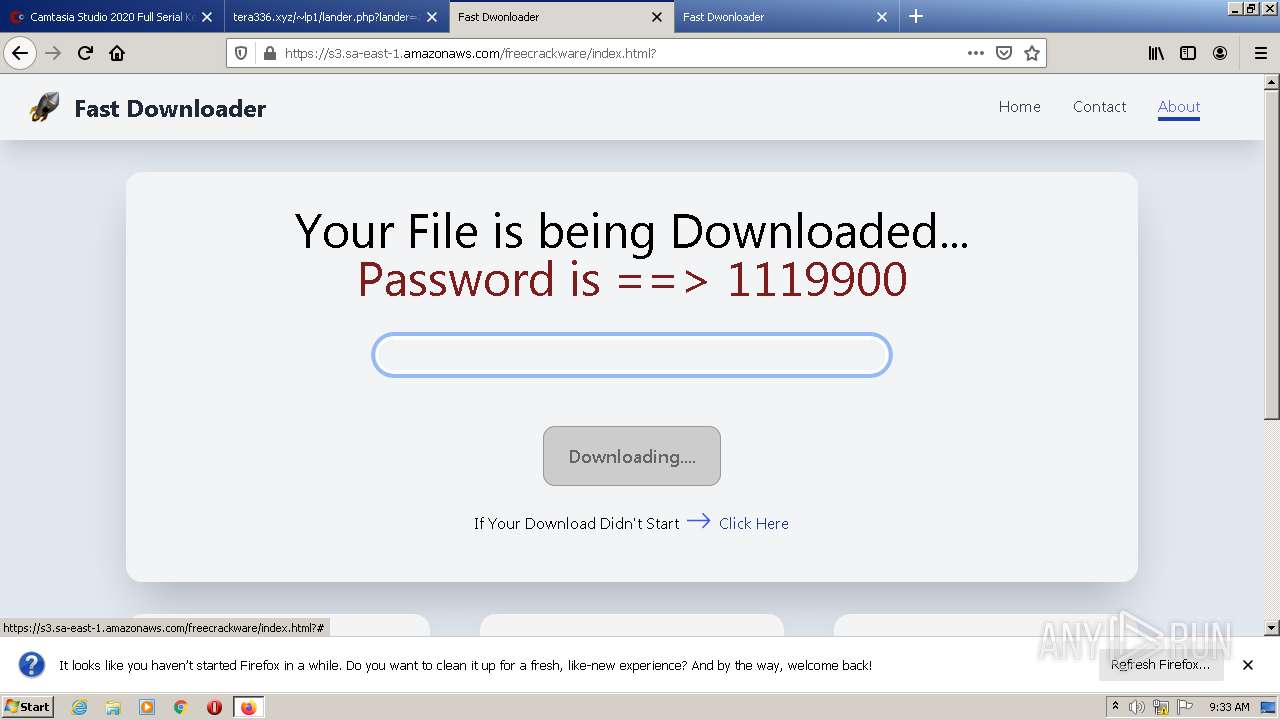Show site security padlock info
This screenshot has width=1280, height=720.
269,53
